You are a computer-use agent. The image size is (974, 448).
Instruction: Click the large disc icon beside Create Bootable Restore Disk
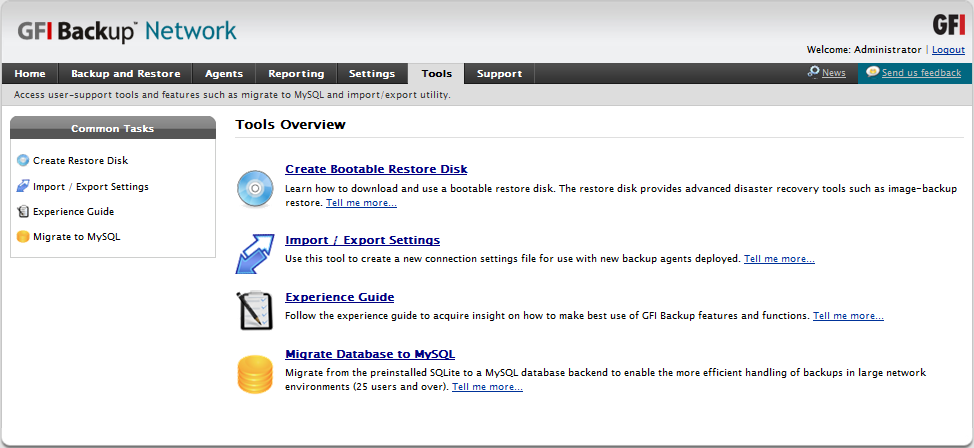click(x=255, y=188)
